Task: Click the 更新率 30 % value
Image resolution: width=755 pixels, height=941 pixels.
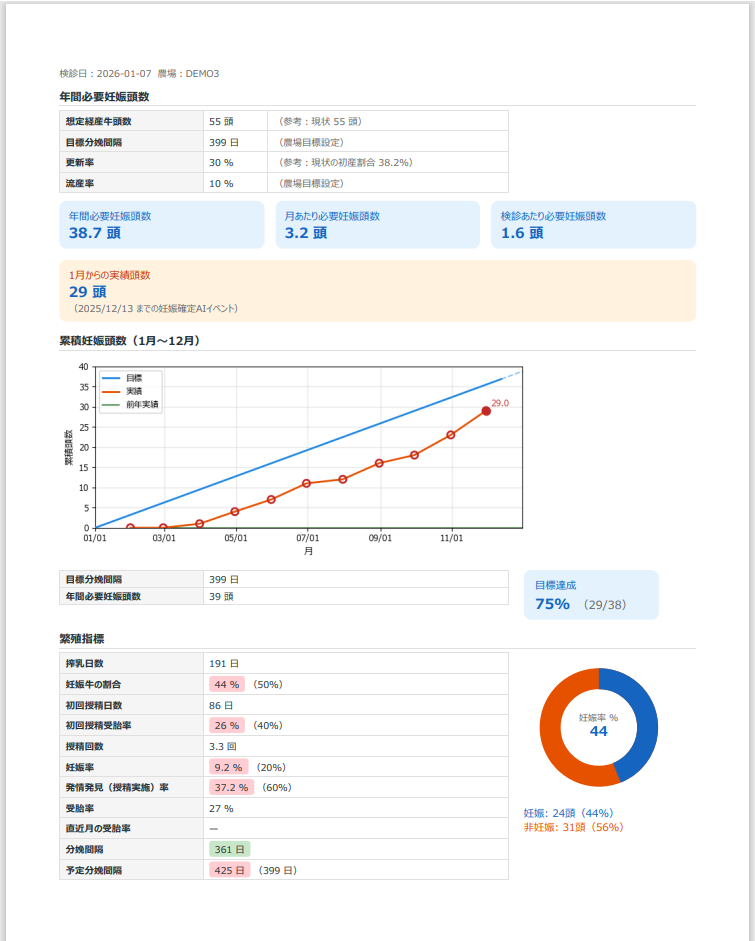Action: point(221,163)
